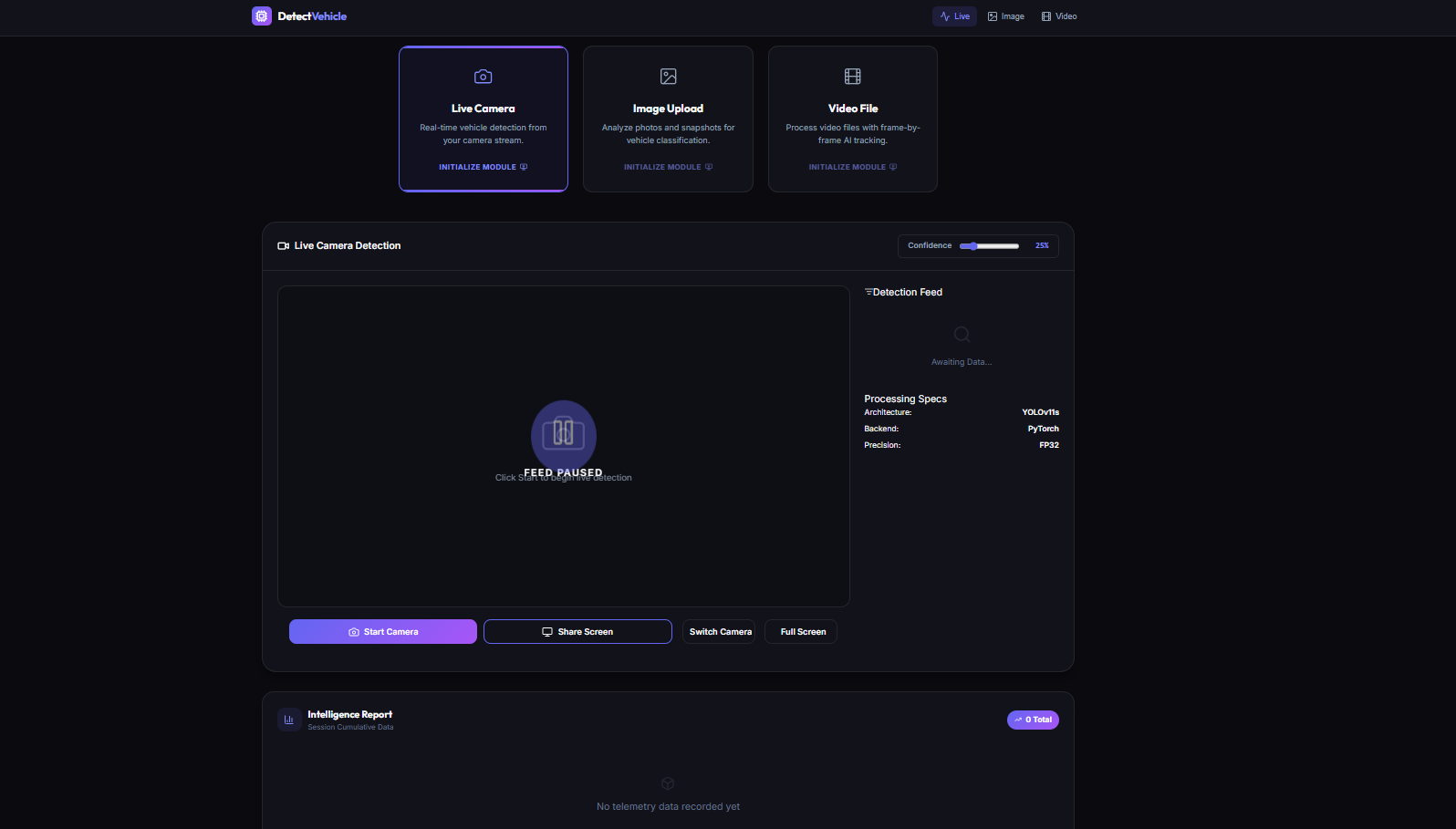Click the PyTorch backend value

1044,430
